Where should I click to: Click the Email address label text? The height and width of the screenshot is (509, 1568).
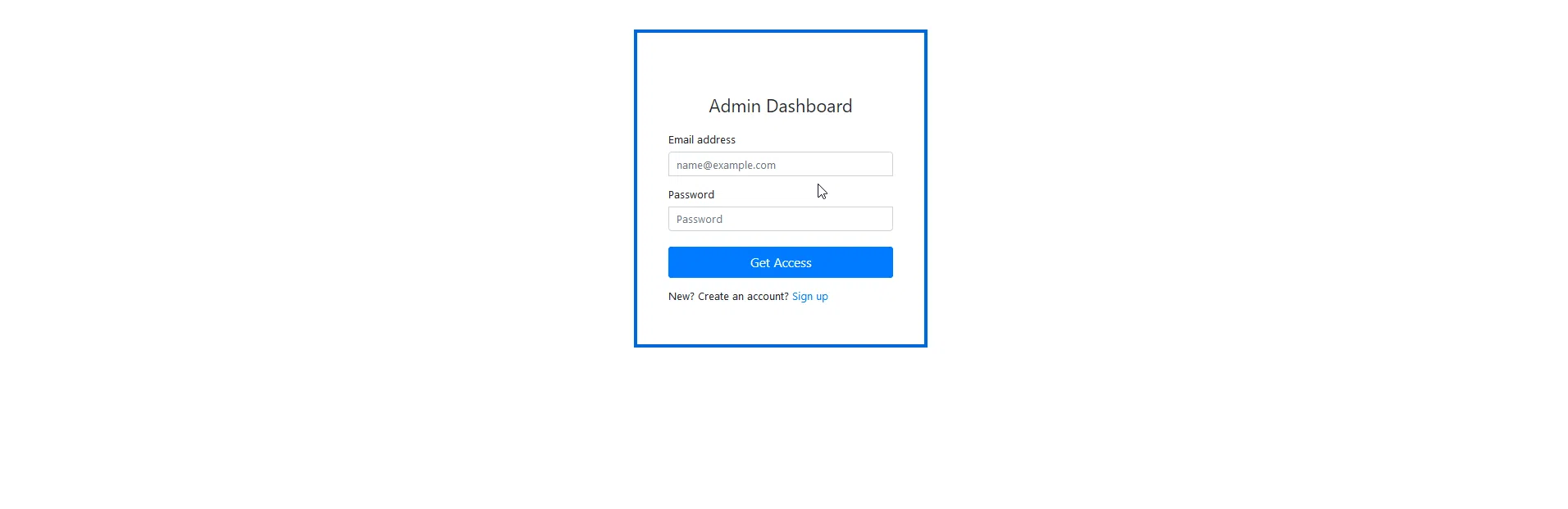coord(701,139)
